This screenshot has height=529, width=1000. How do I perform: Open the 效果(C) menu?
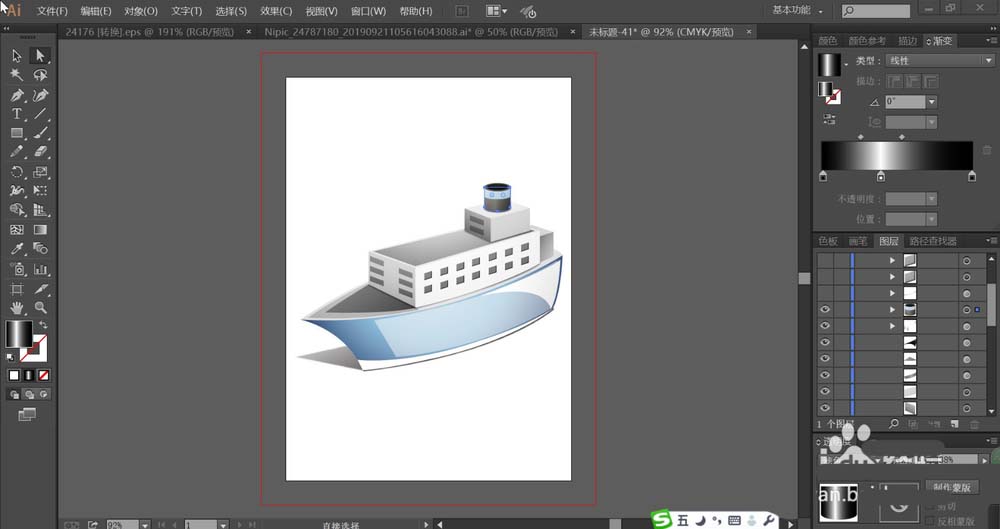tap(276, 11)
